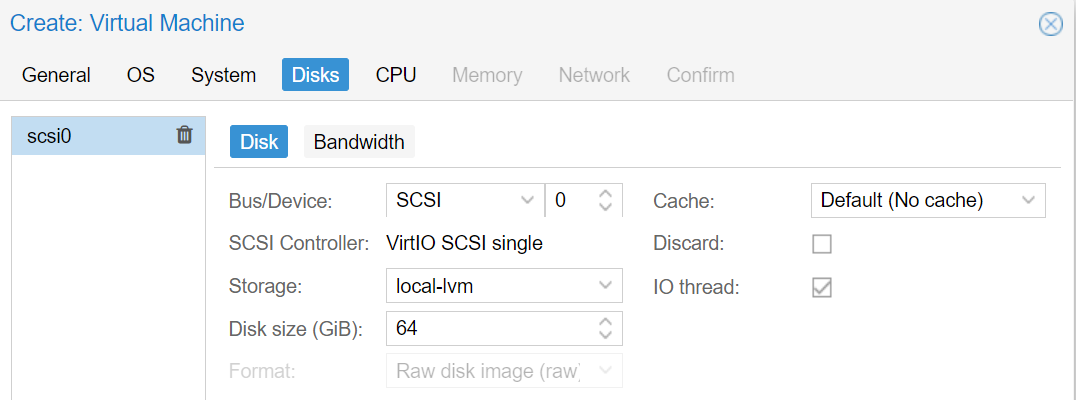Switch to the General tab

[x=56, y=75]
